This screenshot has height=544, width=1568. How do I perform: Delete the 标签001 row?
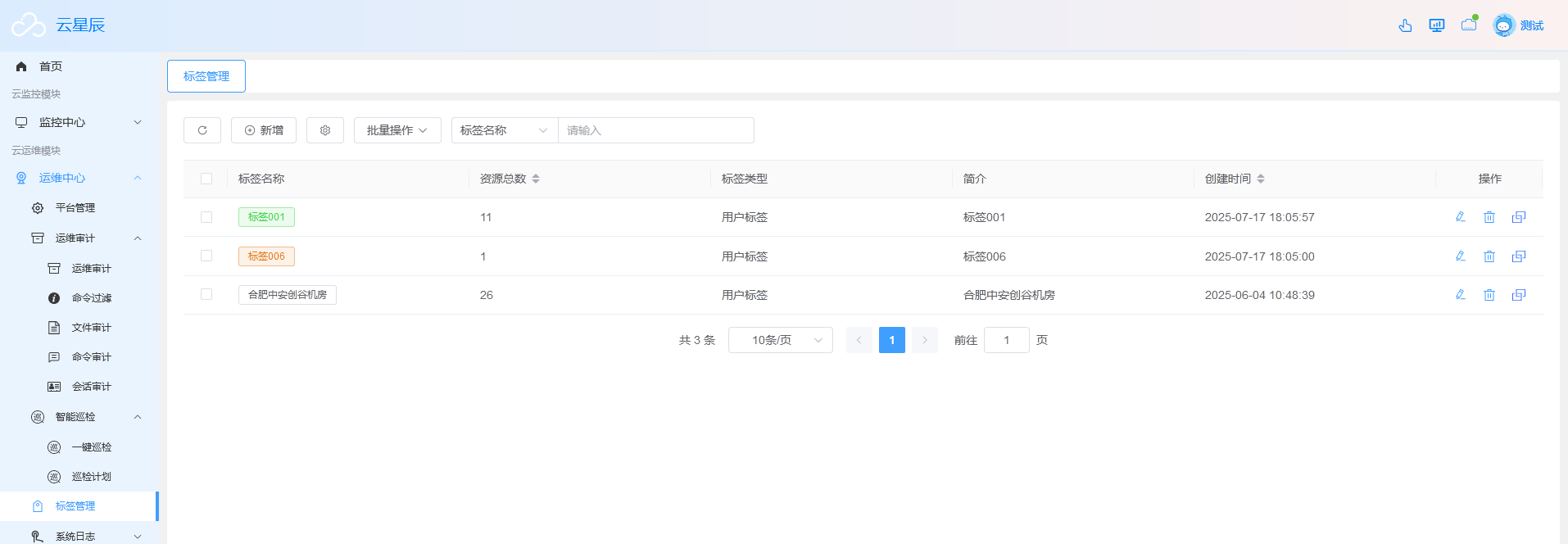coord(1489,217)
